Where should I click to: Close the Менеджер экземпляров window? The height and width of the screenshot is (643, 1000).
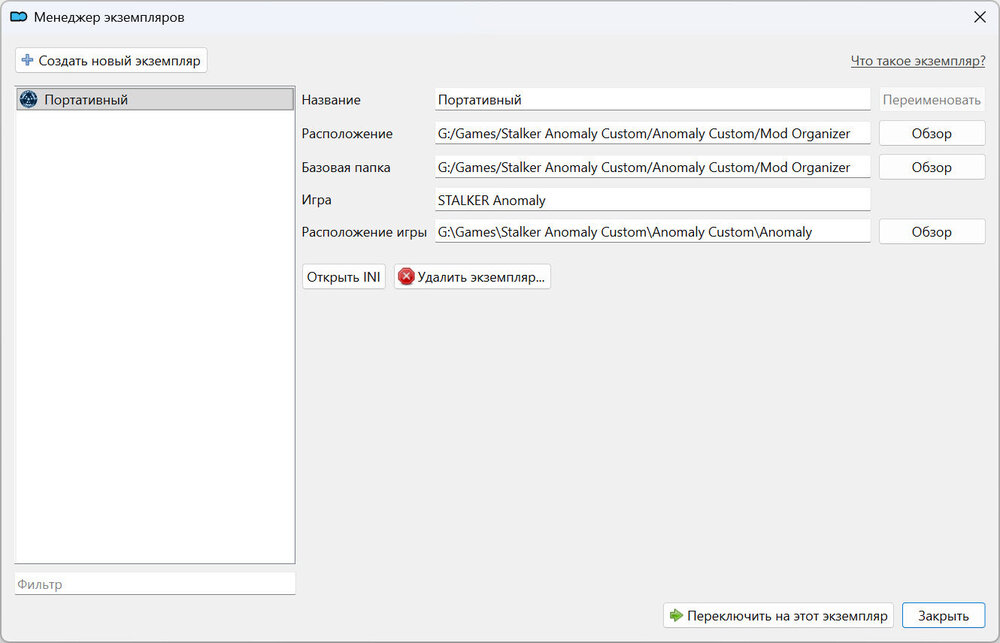977,17
